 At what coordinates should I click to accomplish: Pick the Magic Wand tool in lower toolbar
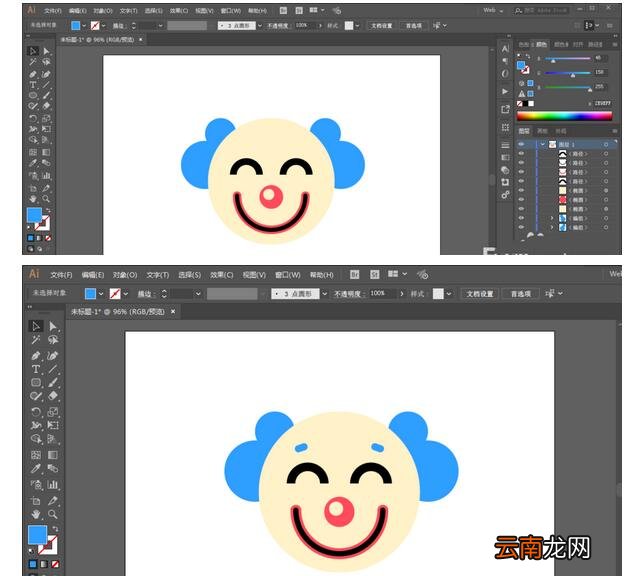[x=36, y=340]
